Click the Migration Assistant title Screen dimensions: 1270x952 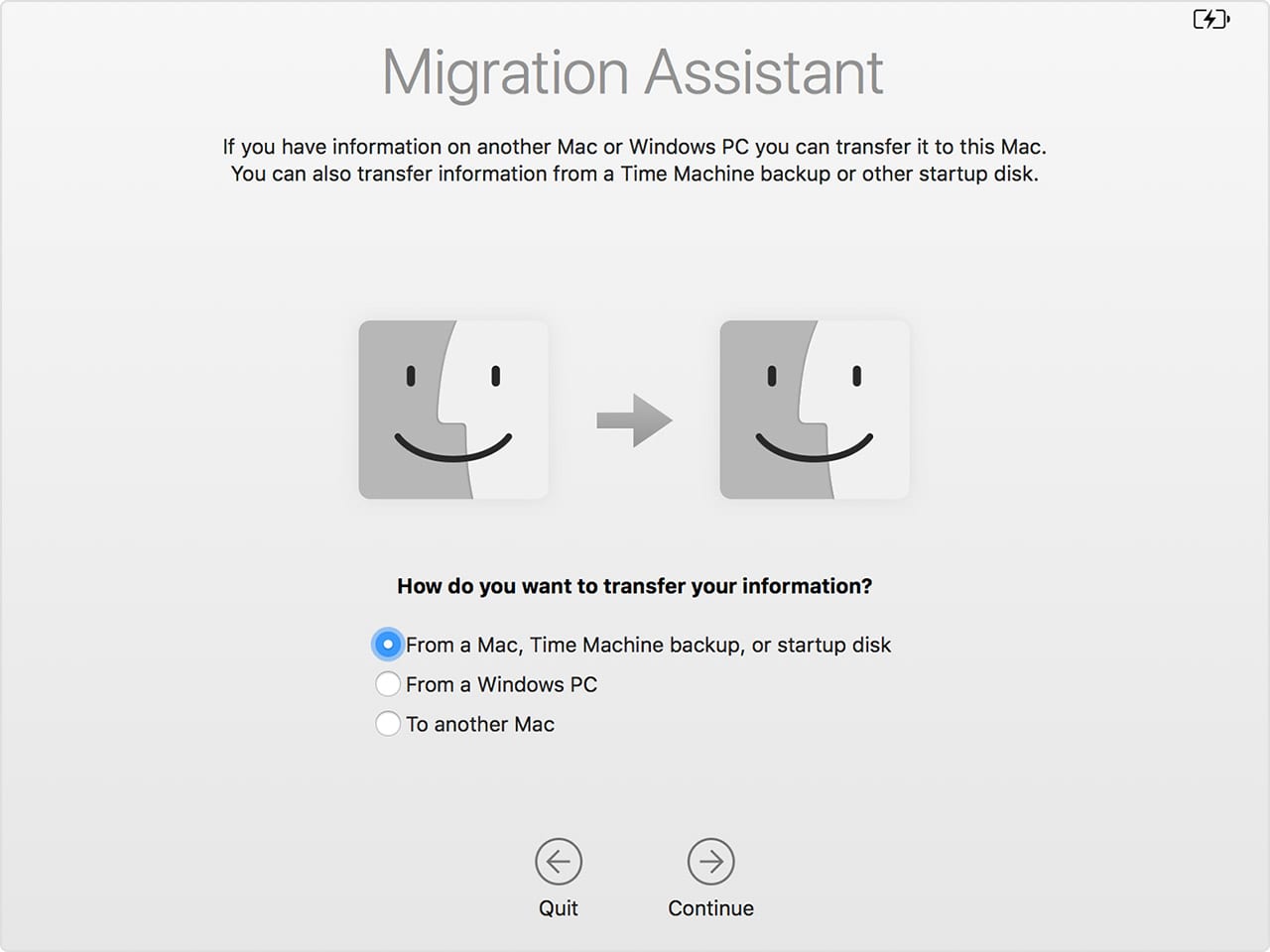pyautogui.click(x=632, y=71)
